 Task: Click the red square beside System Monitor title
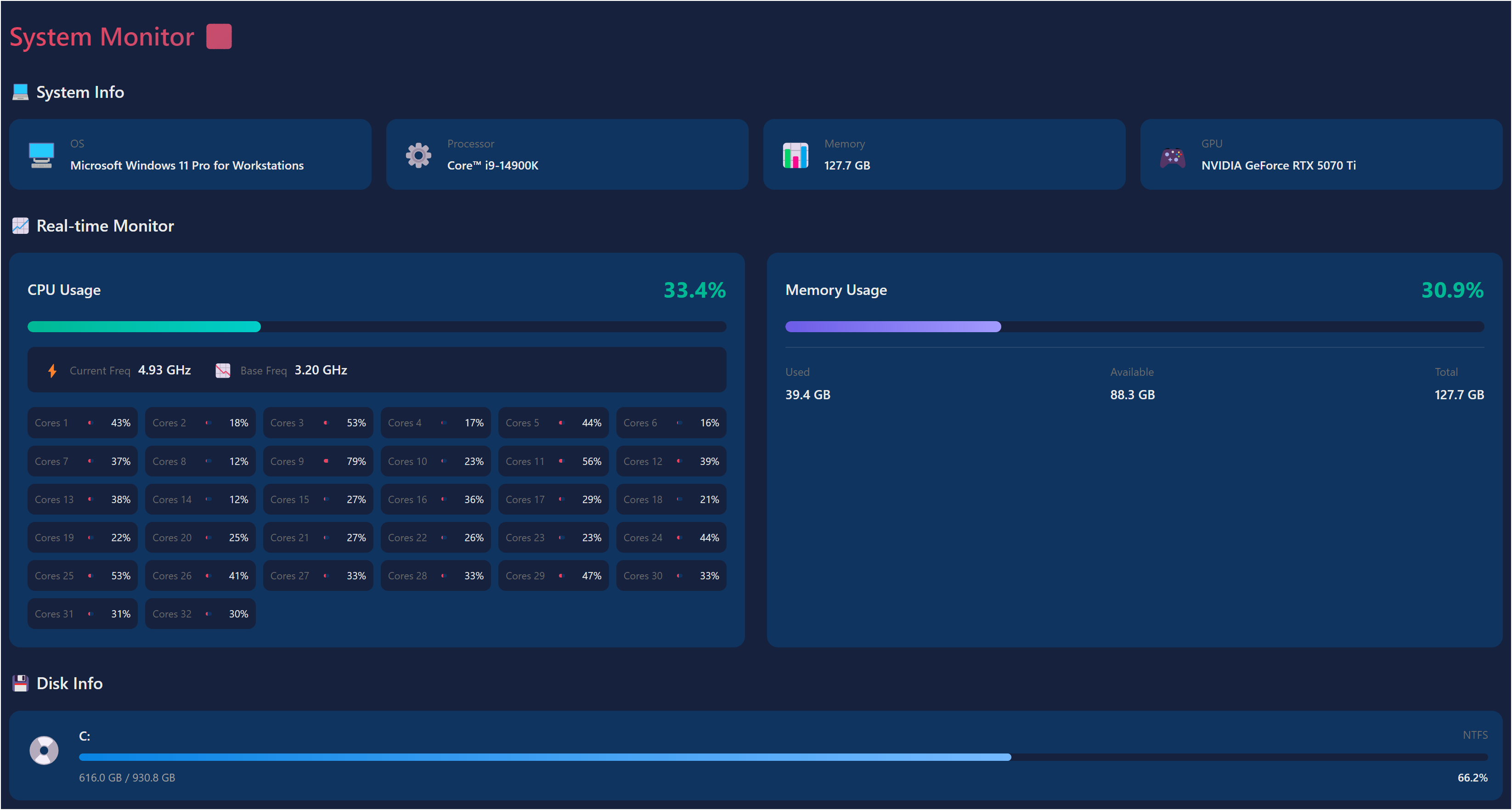click(x=219, y=36)
